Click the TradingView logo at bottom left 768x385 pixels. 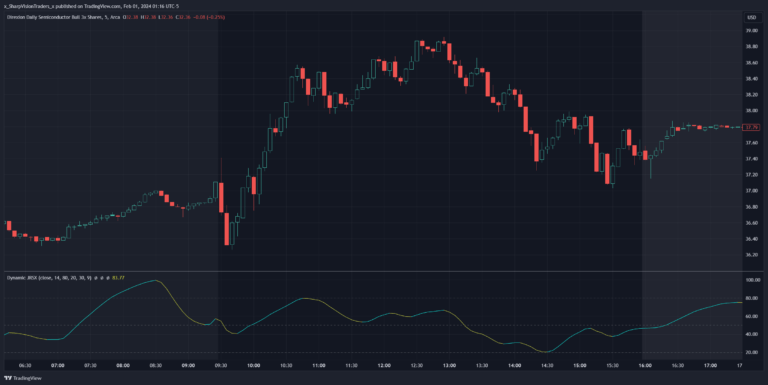[23, 378]
